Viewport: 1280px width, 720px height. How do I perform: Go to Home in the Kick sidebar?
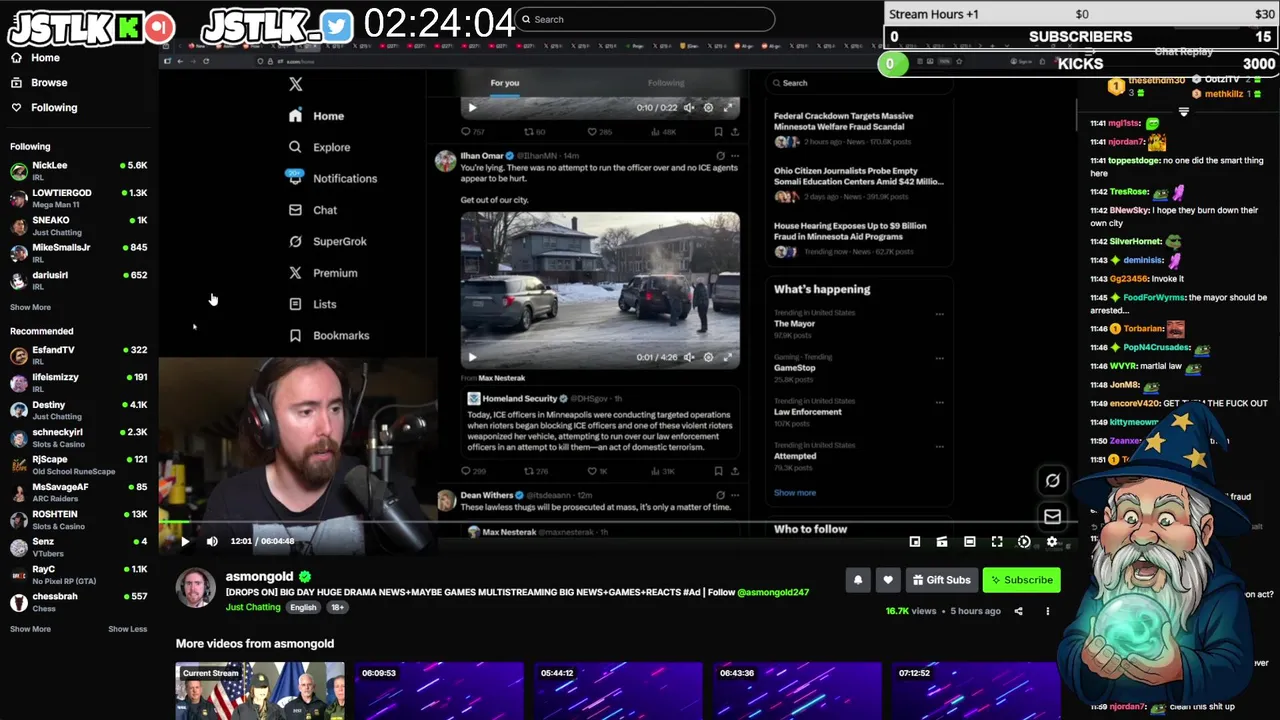click(45, 58)
